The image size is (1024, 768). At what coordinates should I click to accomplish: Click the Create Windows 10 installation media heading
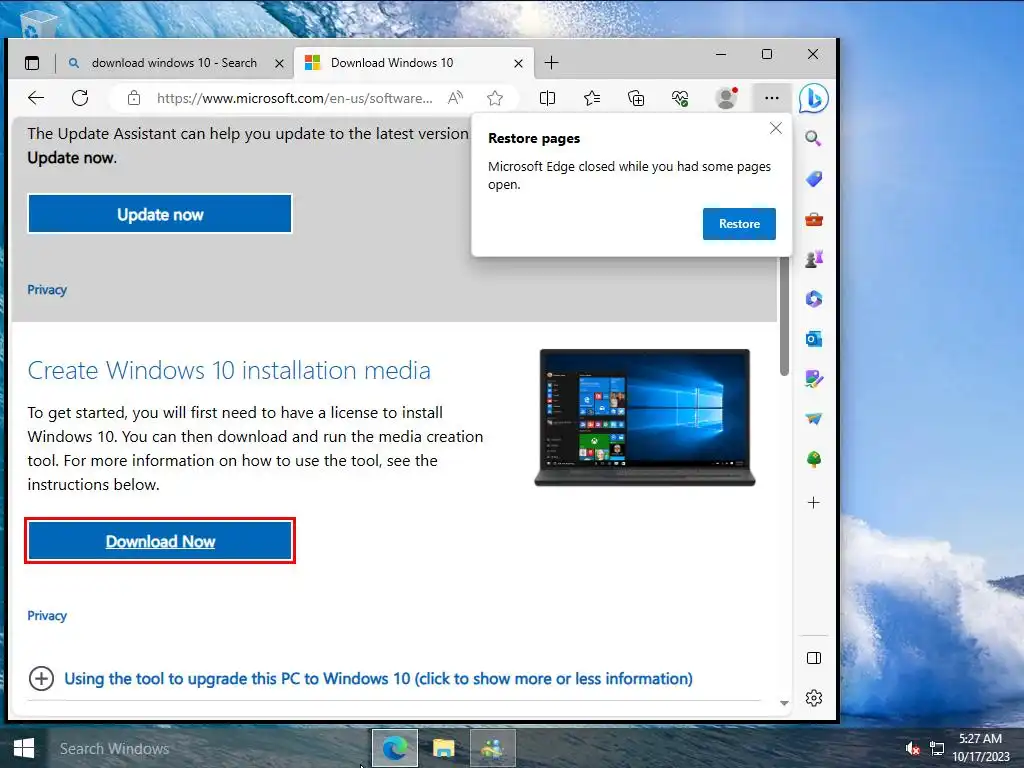[229, 370]
